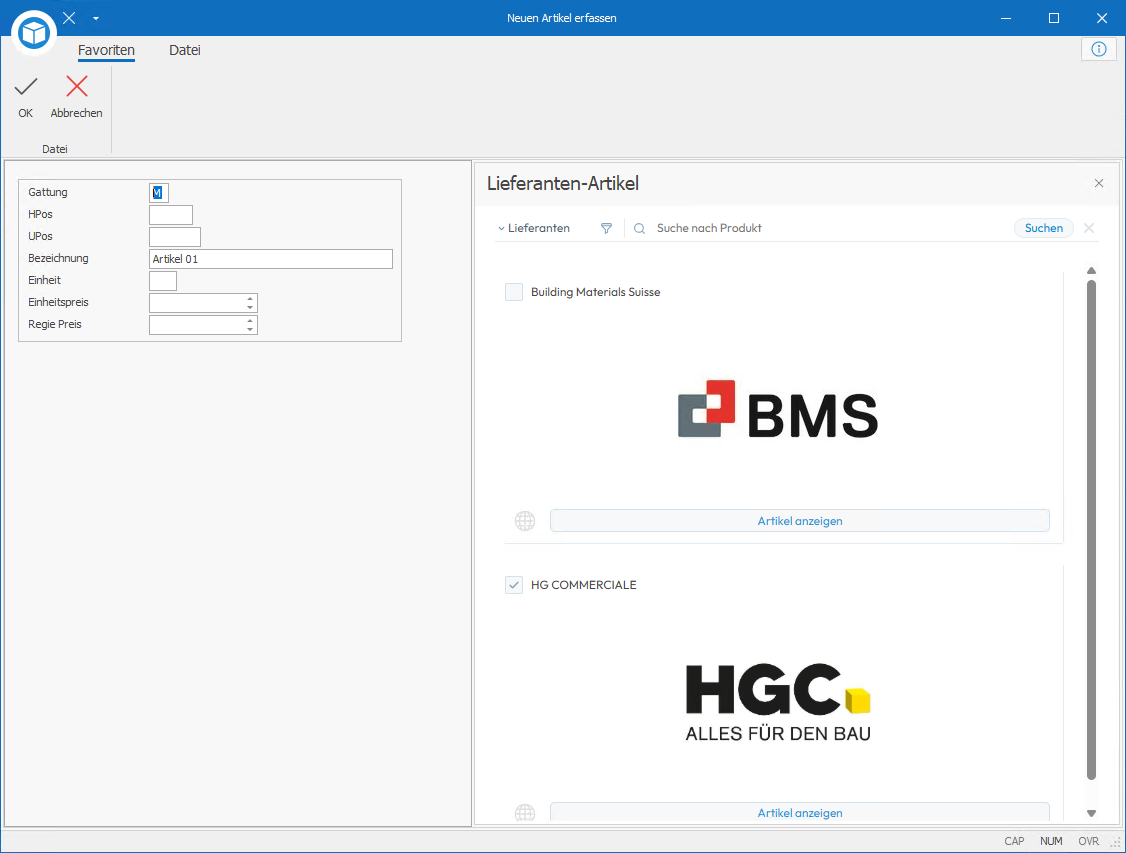The height and width of the screenshot is (853, 1126).
Task: Click the HGC logo thumbnail
Action: [778, 701]
